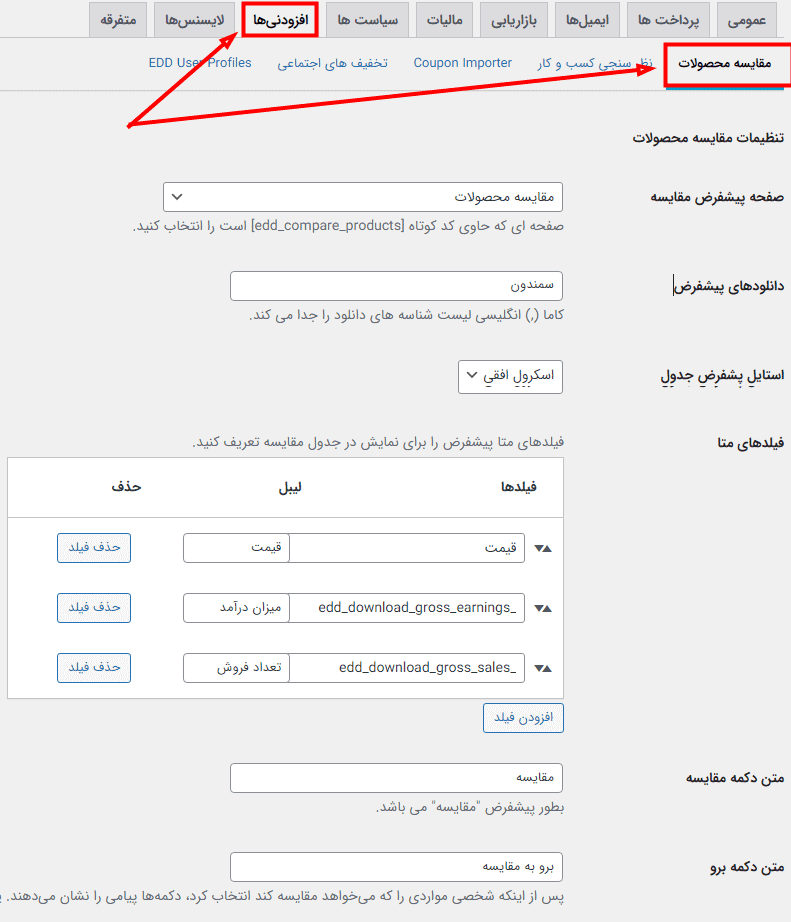Focus the دانلودهای پیشفرض input containing سمندون

pos(396,286)
